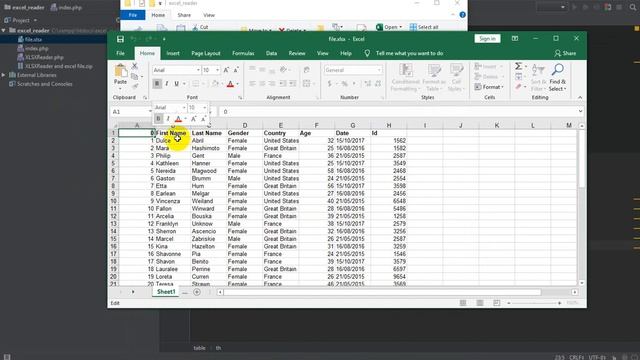Switch to the Page Layout tab
Image resolution: width=640 pixels, height=360 pixels.
point(206,53)
